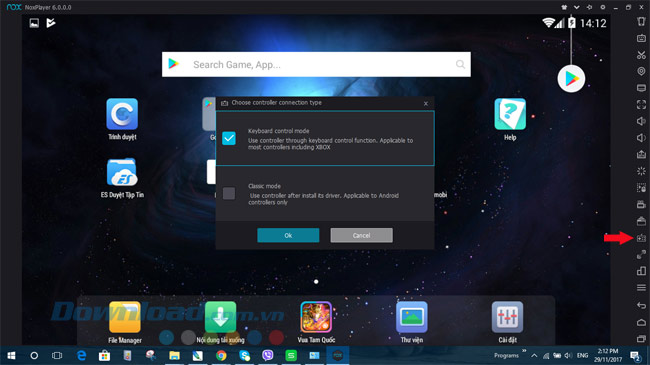Image resolution: width=650 pixels, height=365 pixels.
Task: Open the macro recorder sidebar icon
Action: [x=641, y=188]
